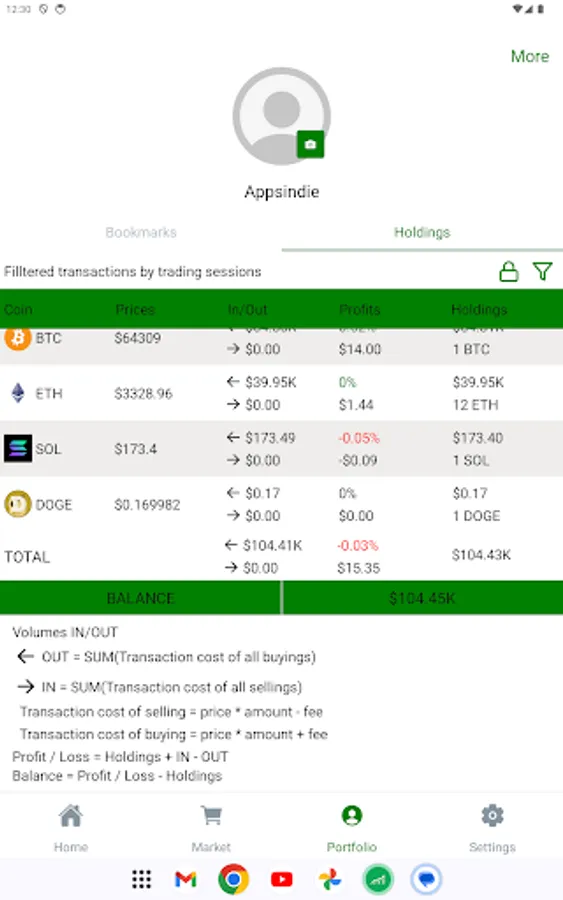Tap the SOL loss -0.05%

coord(359,438)
